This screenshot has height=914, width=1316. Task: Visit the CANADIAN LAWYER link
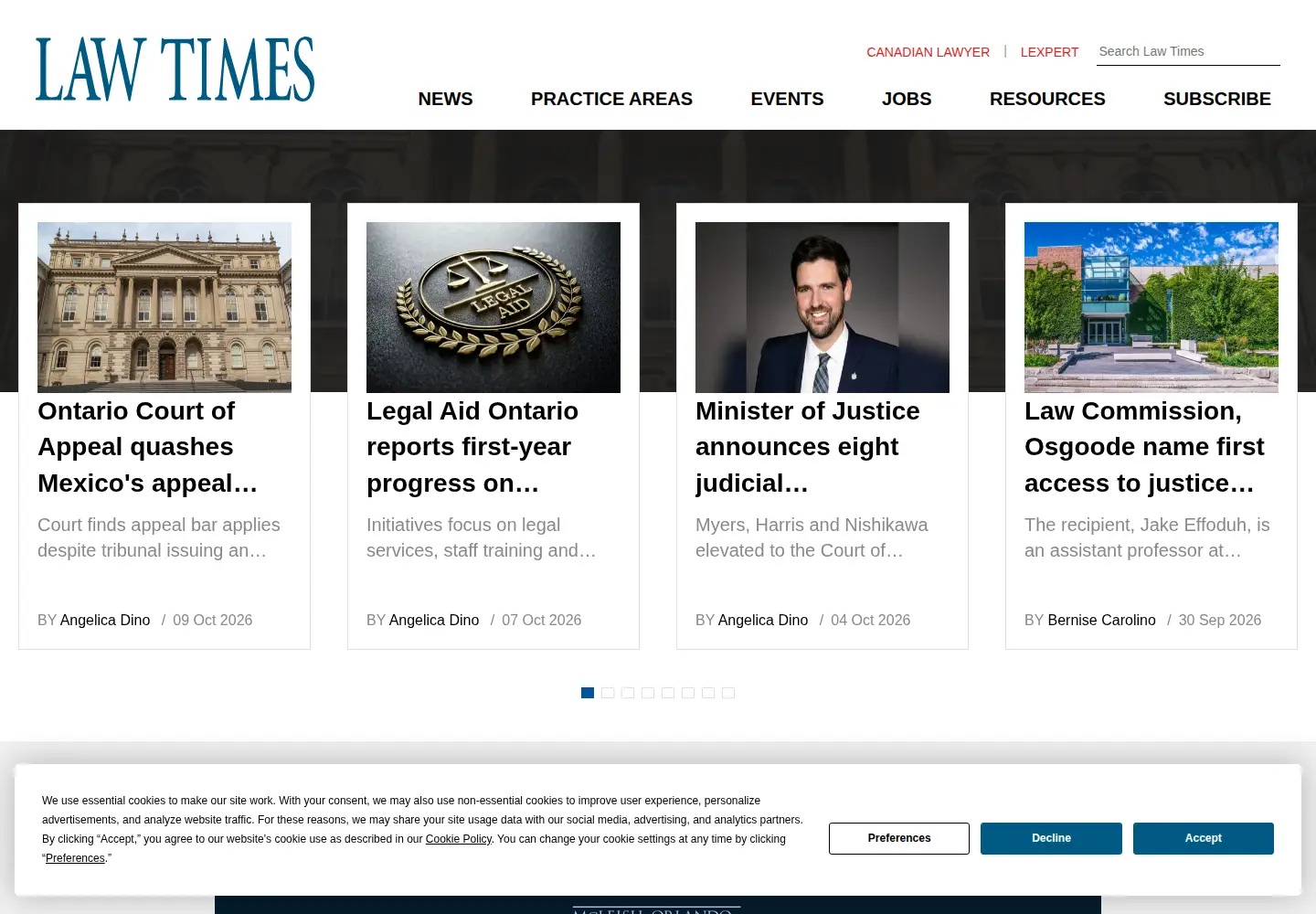tap(928, 52)
